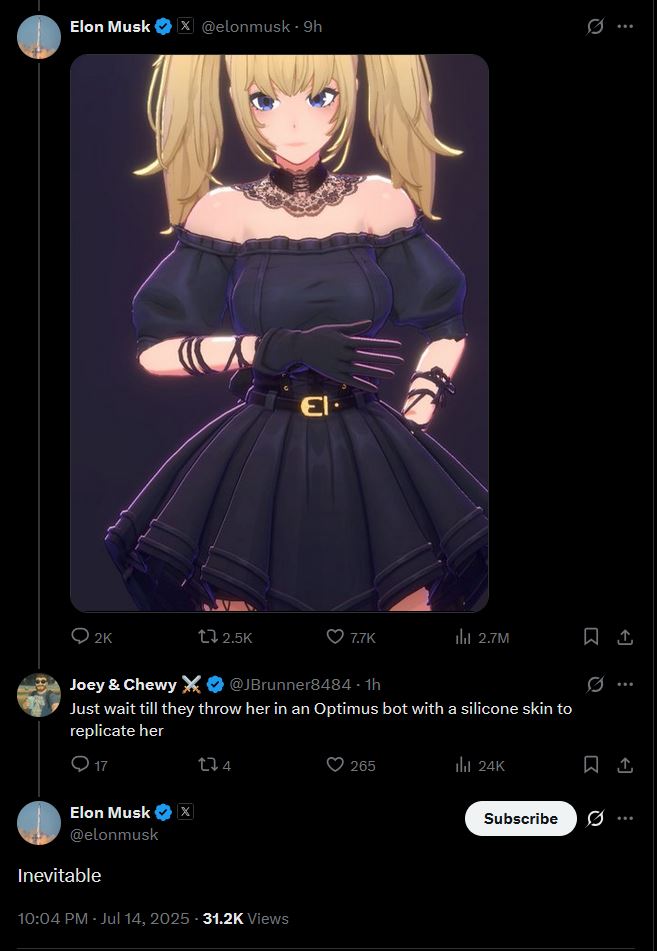Image resolution: width=657 pixels, height=951 pixels.
Task: Reply to Elon Musk's image post
Action: click(91, 637)
